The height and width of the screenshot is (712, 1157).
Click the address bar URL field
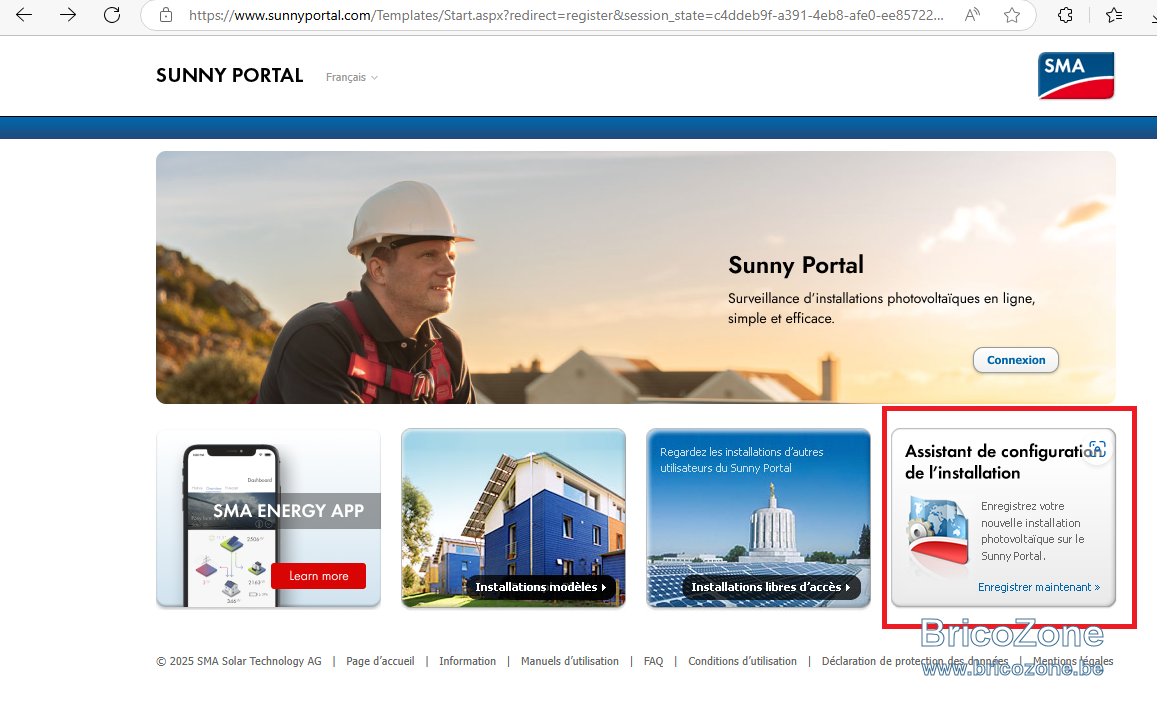(x=565, y=15)
